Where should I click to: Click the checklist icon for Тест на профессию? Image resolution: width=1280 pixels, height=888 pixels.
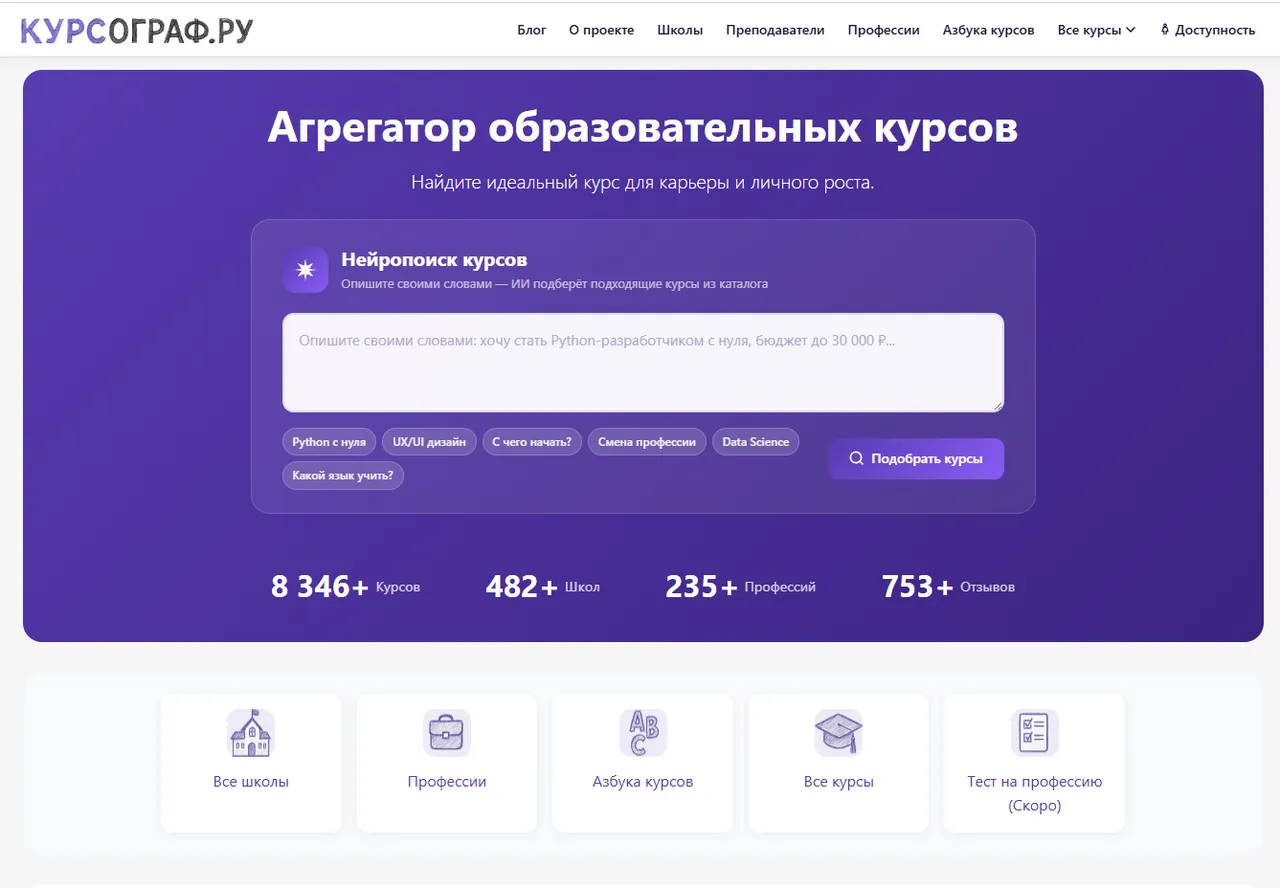coord(1035,733)
